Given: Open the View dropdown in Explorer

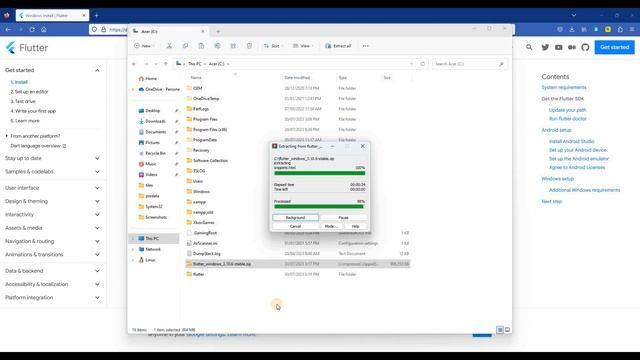Looking at the screenshot, I should point(302,46).
